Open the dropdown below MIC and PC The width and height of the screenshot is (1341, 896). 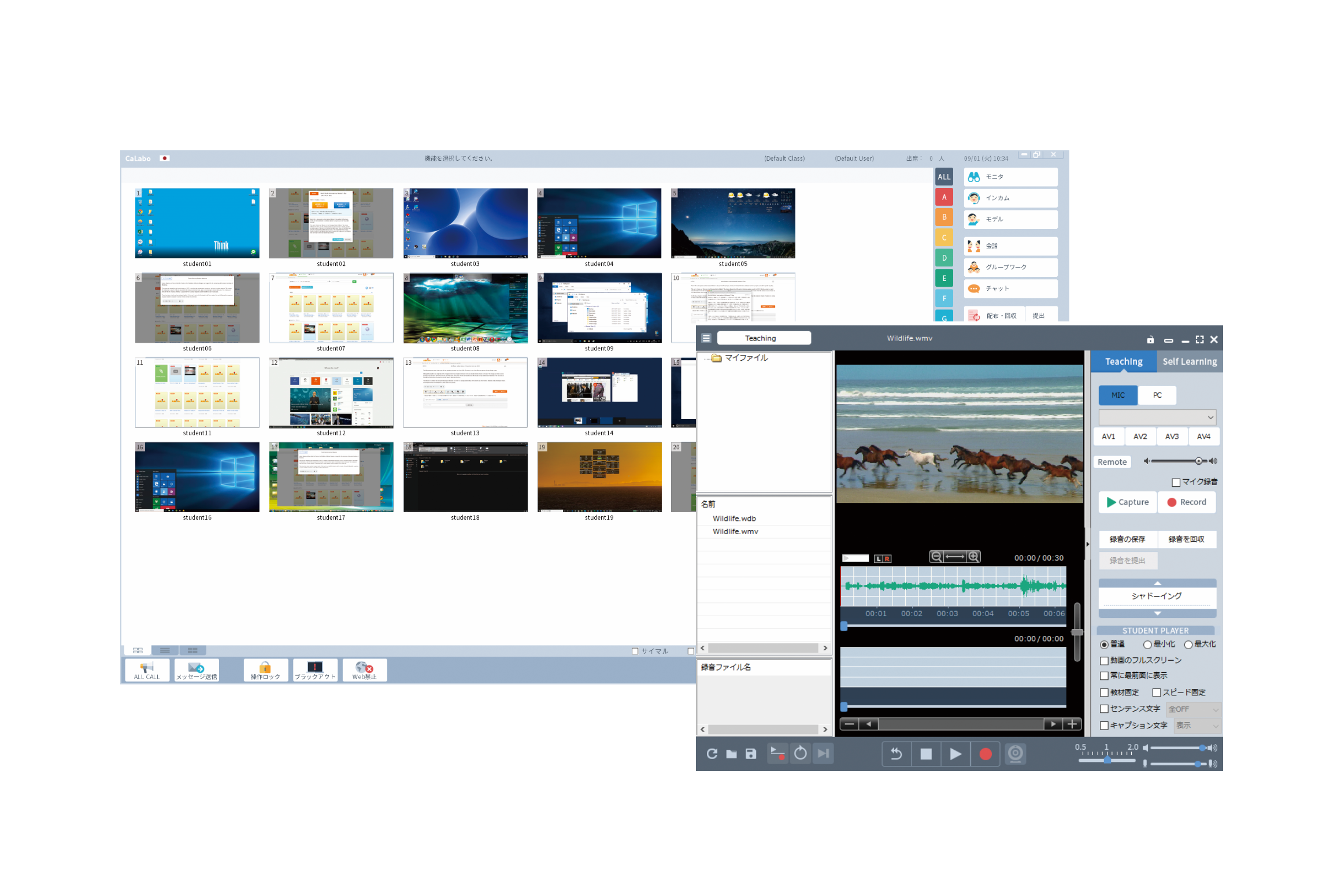[1157, 417]
